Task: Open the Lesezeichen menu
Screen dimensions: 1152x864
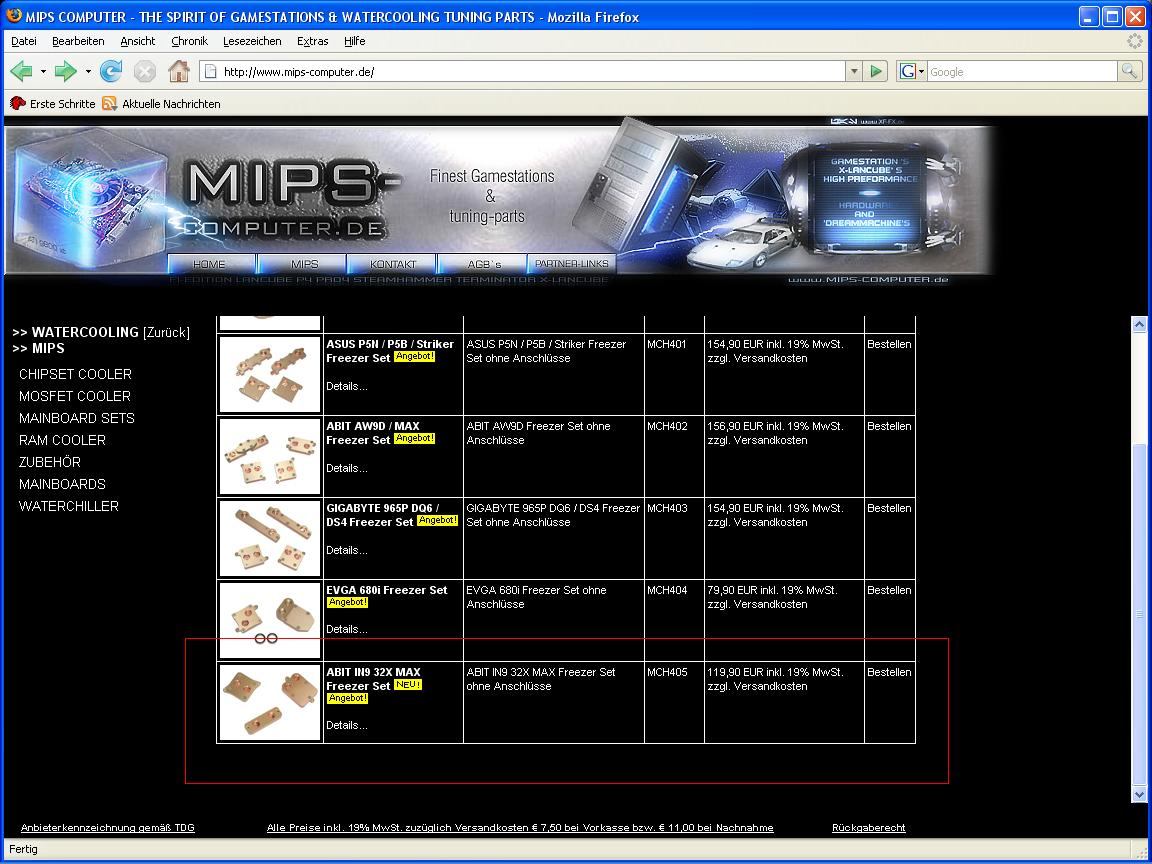Action: [x=252, y=41]
